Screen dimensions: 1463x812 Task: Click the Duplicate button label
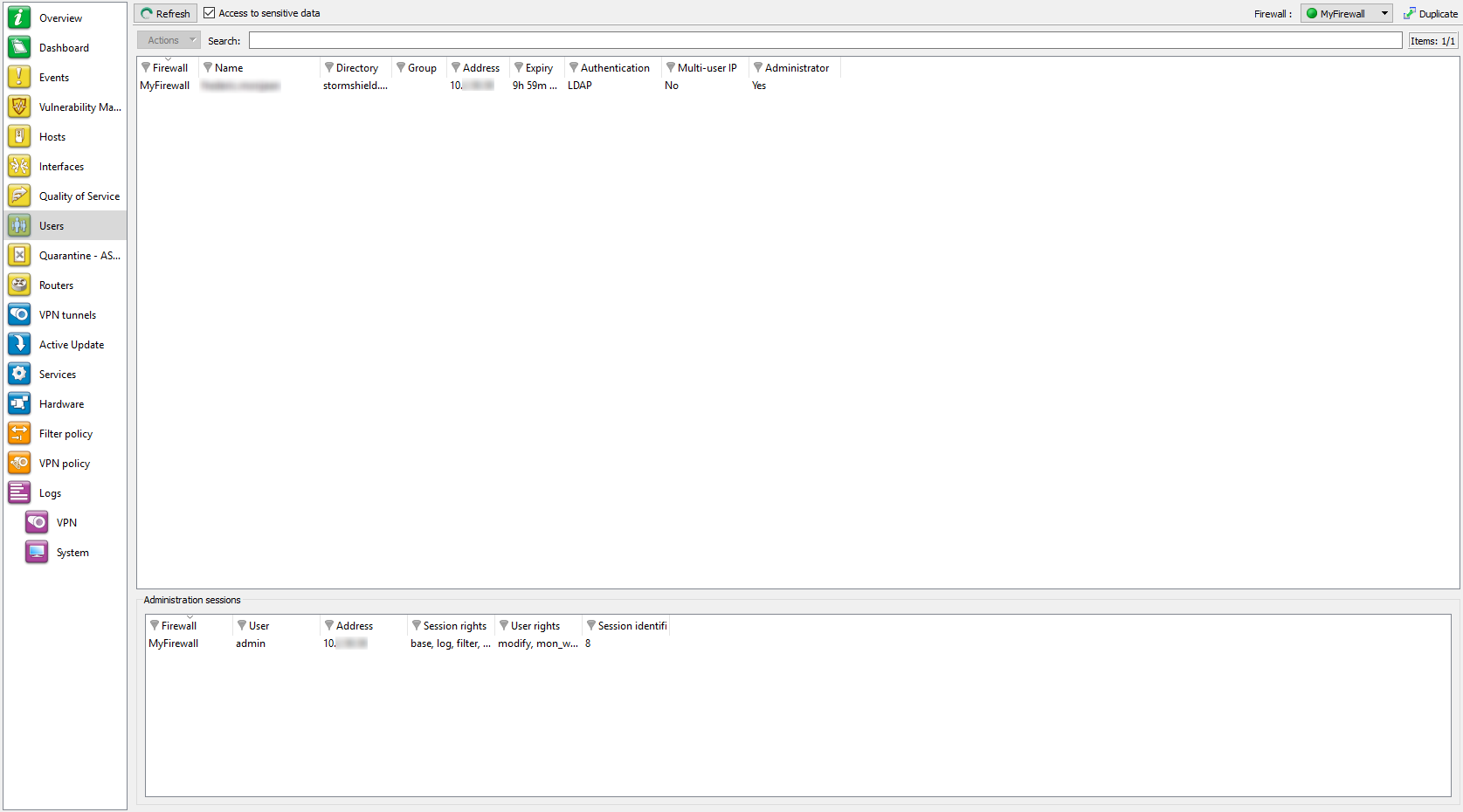(1438, 14)
